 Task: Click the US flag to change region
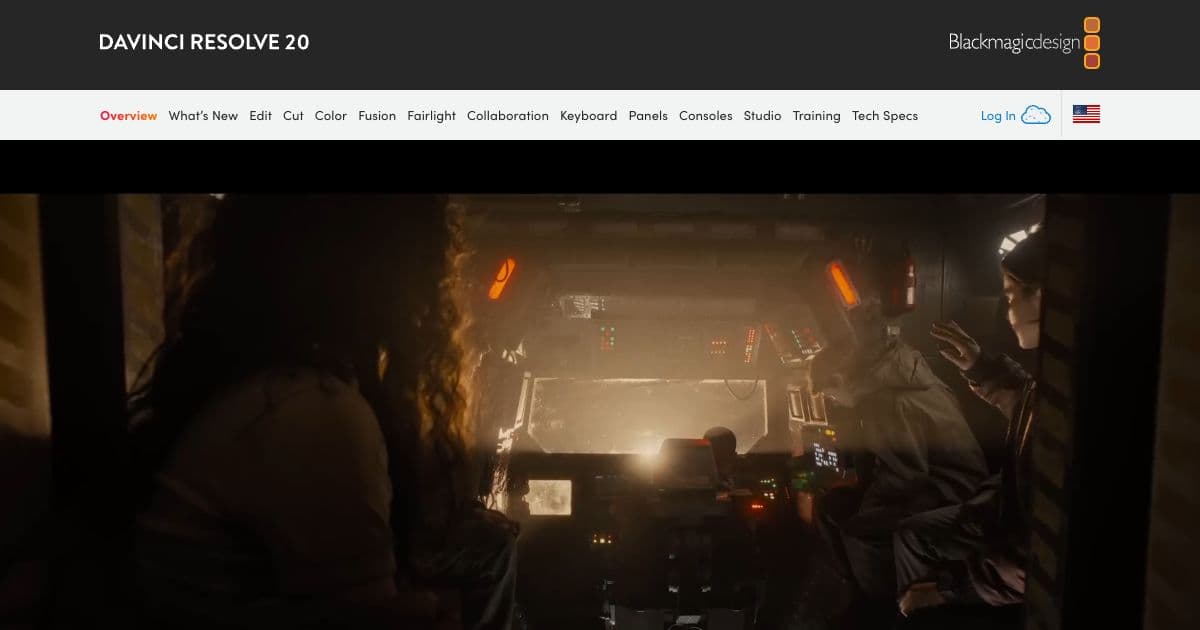click(1086, 114)
